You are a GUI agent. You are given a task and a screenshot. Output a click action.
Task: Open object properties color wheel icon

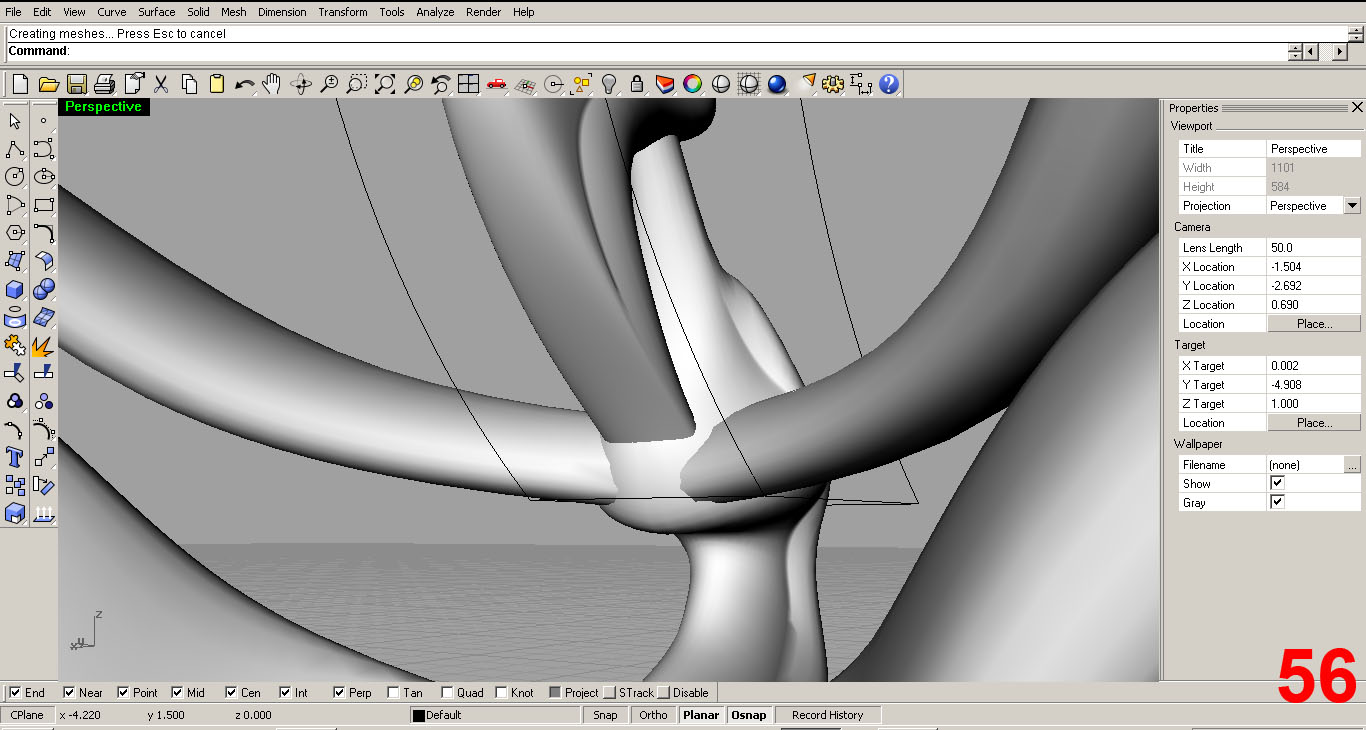click(x=692, y=84)
